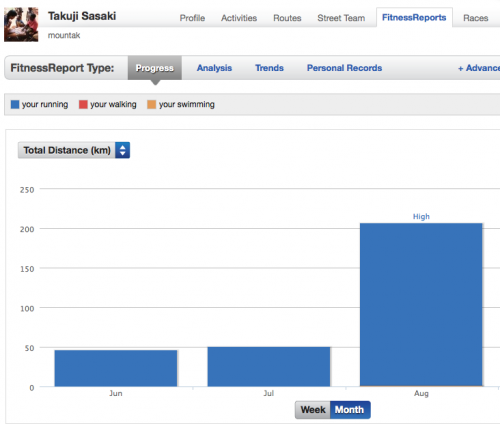Image resolution: width=500 pixels, height=424 pixels.
Task: Expand the + Advanced options
Action: (479, 68)
